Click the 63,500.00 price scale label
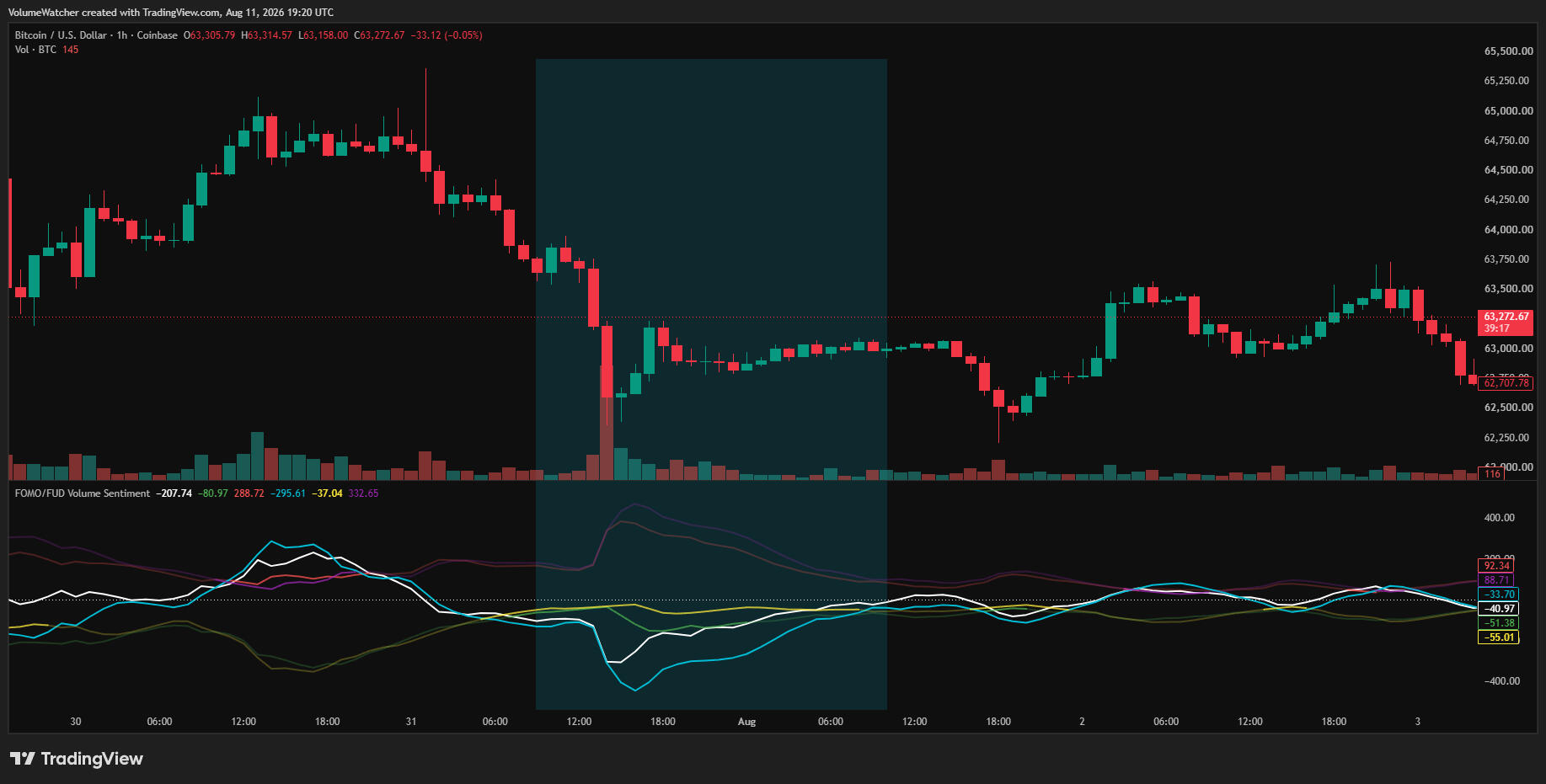This screenshot has width=1546, height=784. [x=1508, y=289]
